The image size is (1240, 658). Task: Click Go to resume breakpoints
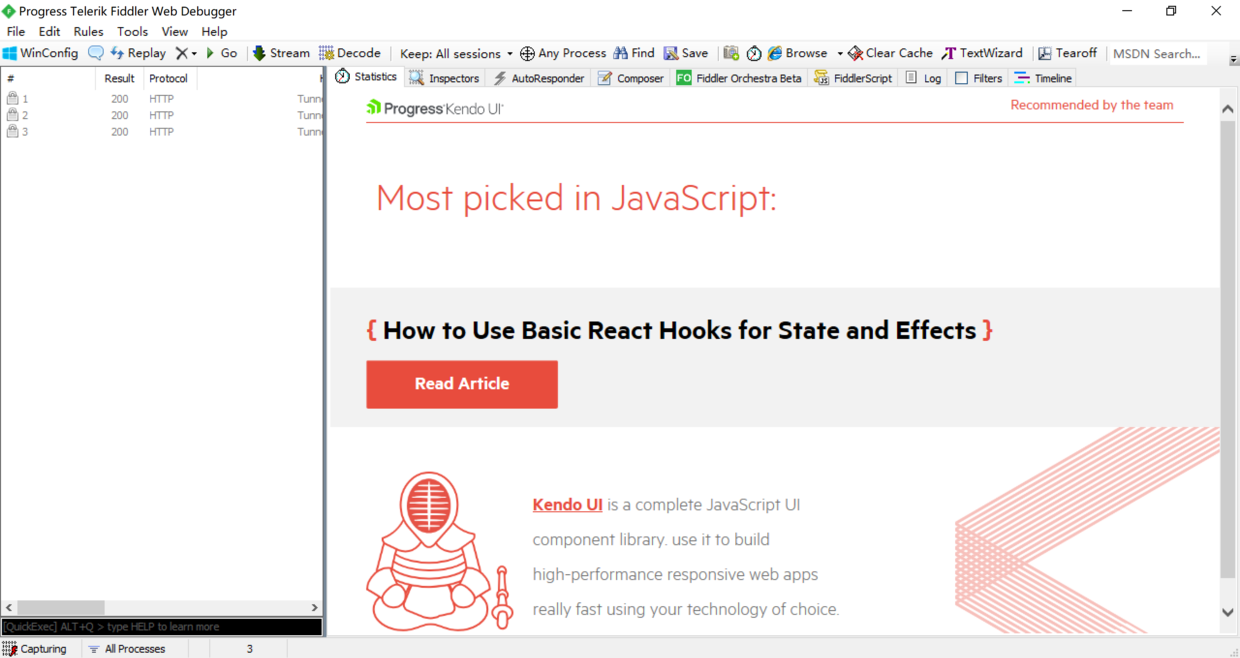click(x=221, y=53)
